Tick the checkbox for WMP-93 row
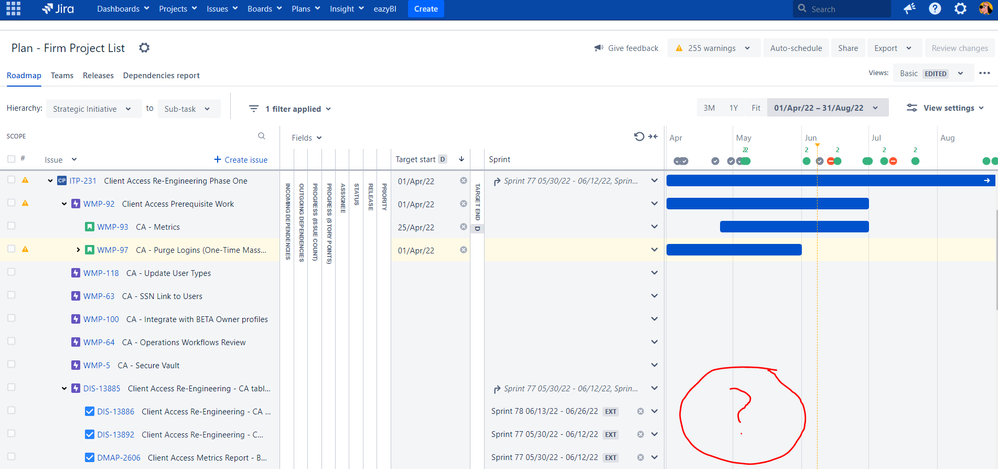Image resolution: width=998 pixels, height=469 pixels. tap(11, 227)
